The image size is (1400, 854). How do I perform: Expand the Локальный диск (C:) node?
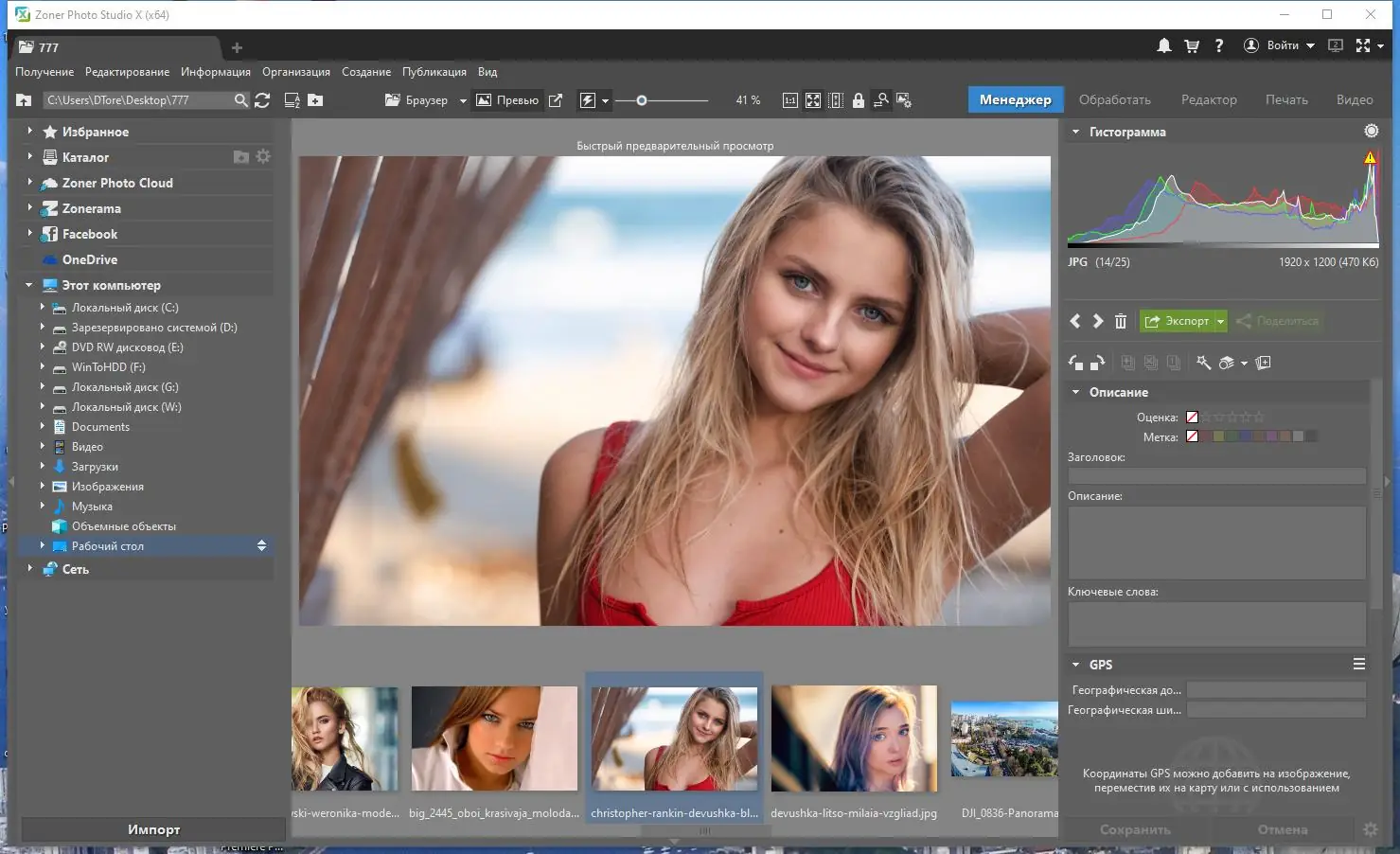point(43,308)
